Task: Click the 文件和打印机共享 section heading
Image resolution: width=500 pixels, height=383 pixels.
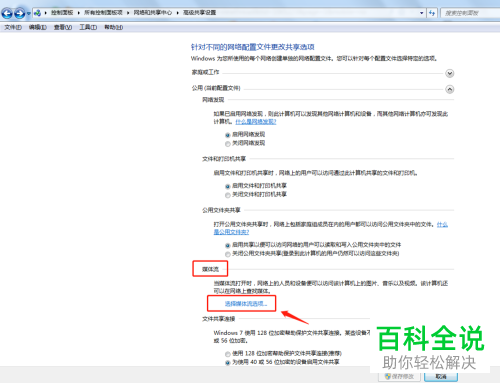Action: (x=224, y=159)
